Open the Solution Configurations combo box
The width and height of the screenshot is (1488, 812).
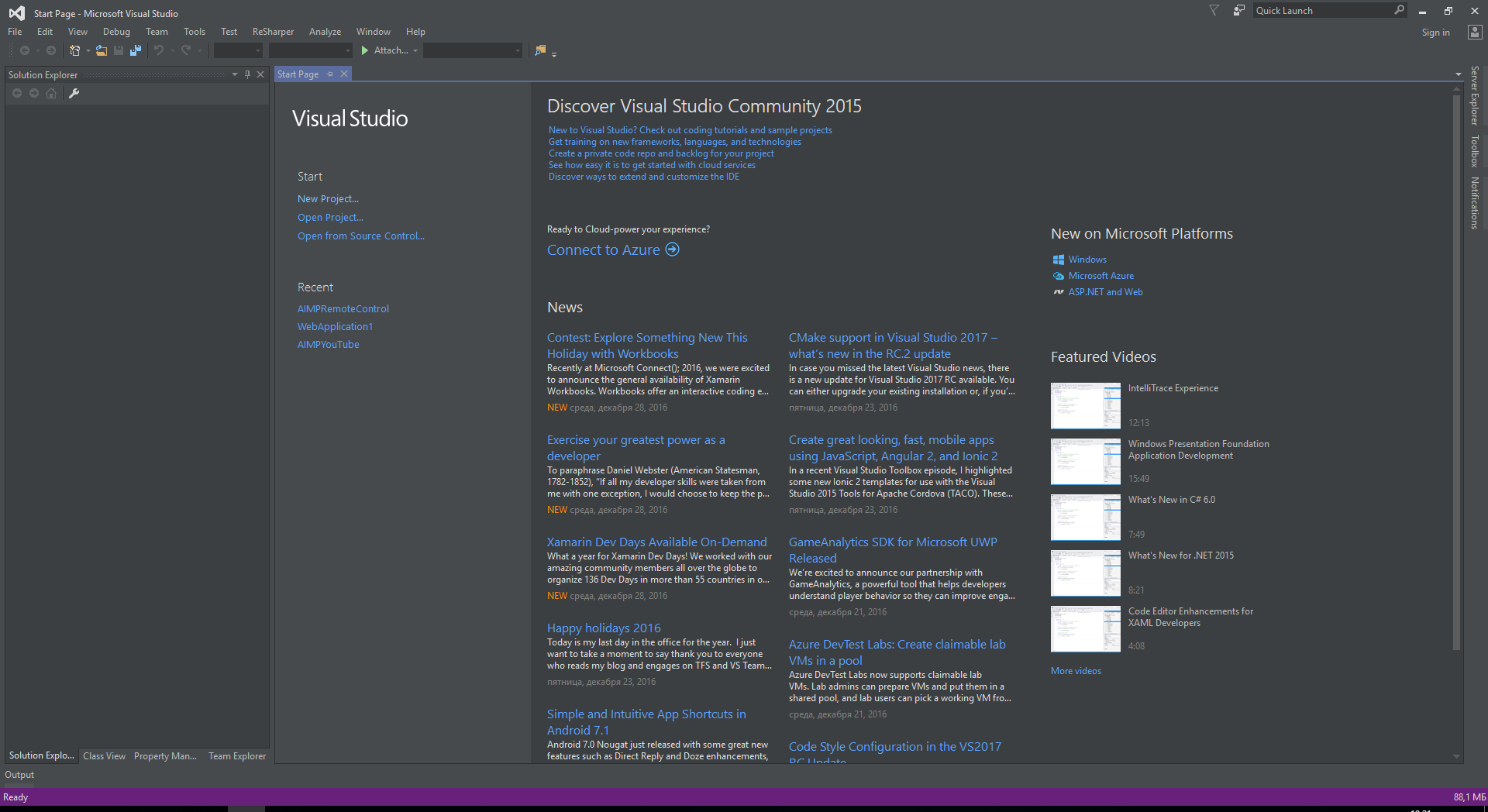pyautogui.click(x=239, y=50)
